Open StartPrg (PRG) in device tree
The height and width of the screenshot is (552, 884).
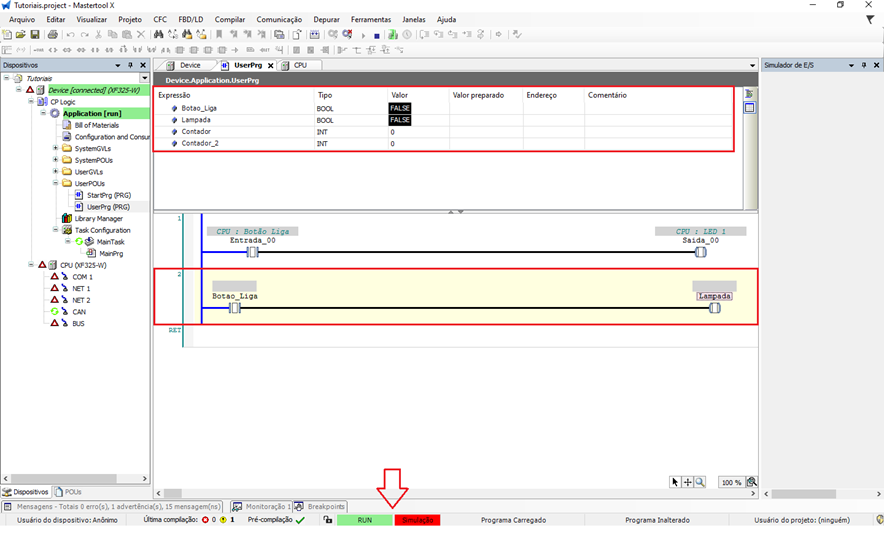point(108,195)
